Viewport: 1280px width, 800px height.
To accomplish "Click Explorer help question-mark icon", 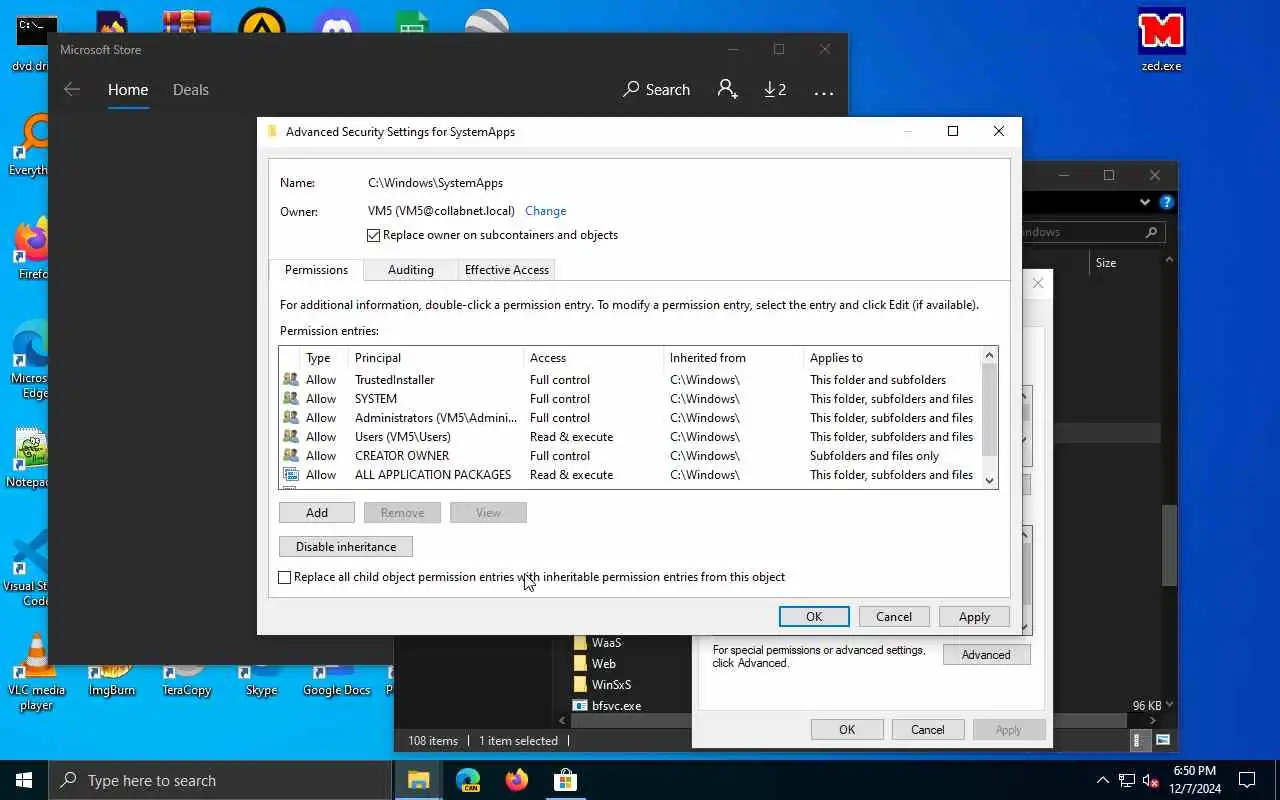I will click(1166, 202).
